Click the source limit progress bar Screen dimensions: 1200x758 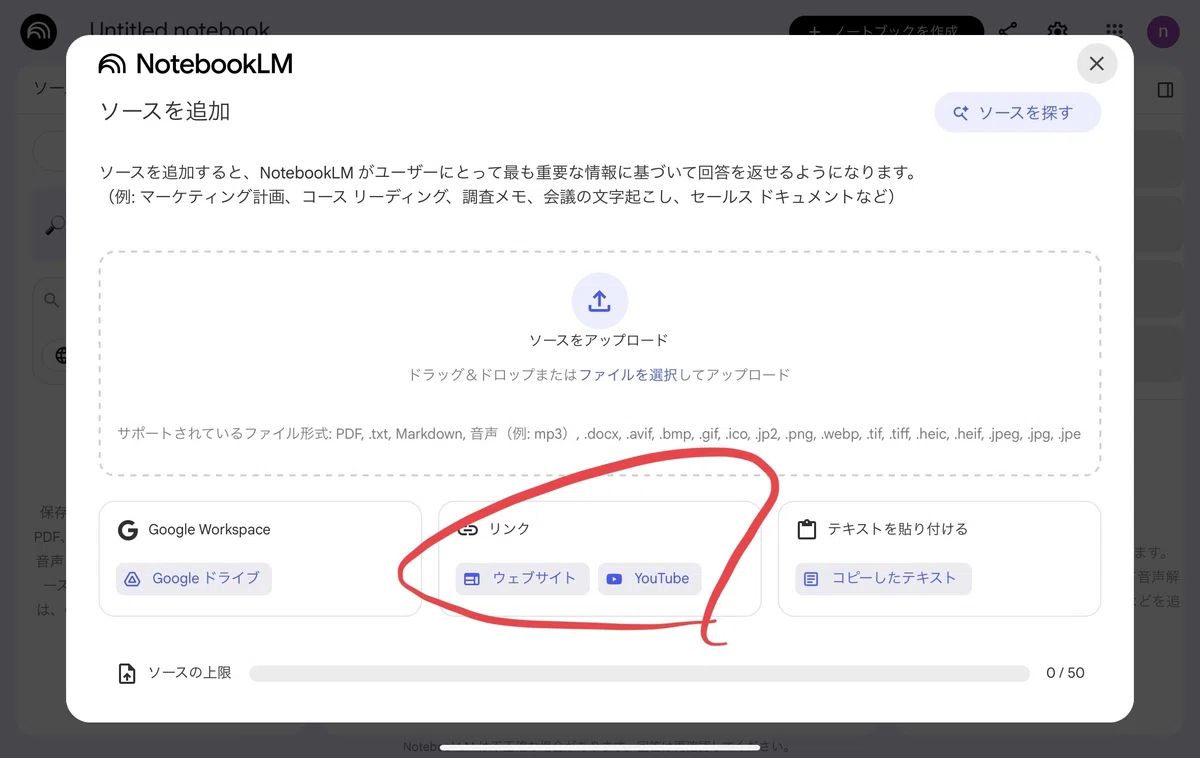coord(639,674)
